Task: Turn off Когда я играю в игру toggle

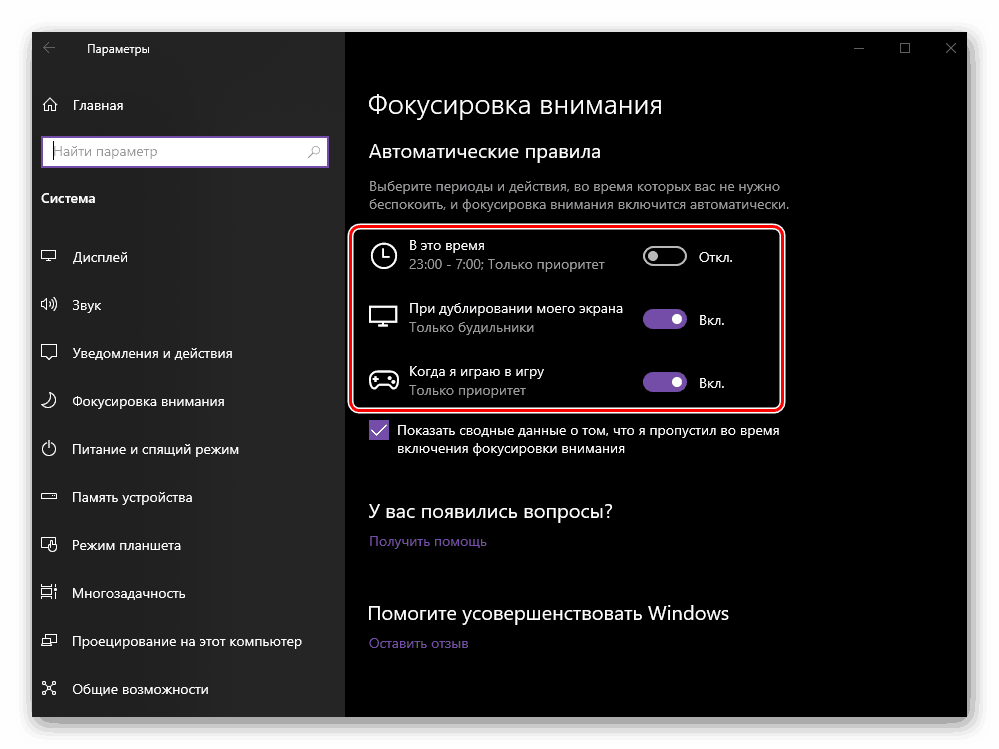Action: point(664,382)
